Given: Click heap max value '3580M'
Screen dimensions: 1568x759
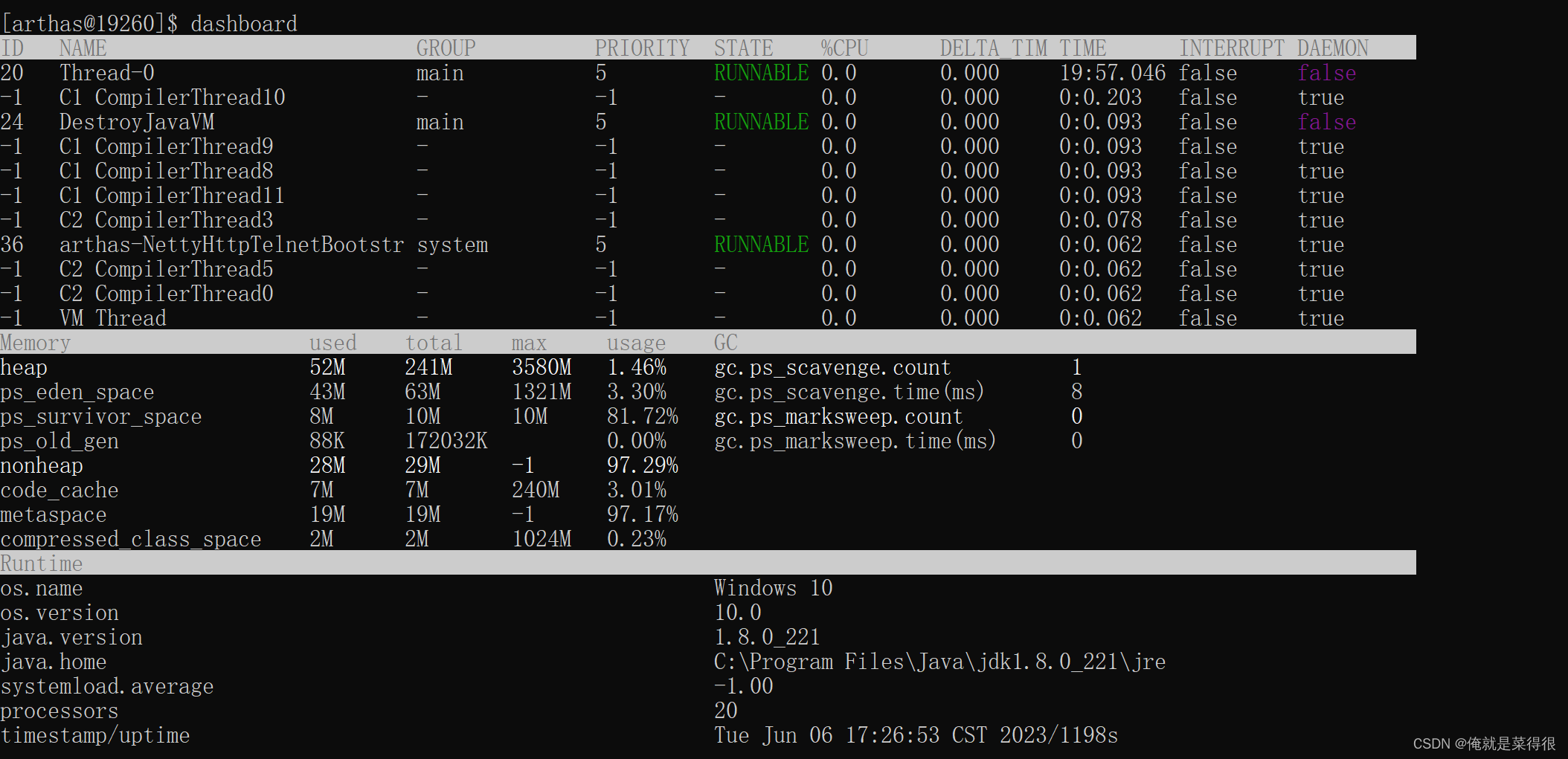Looking at the screenshot, I should 542,367.
